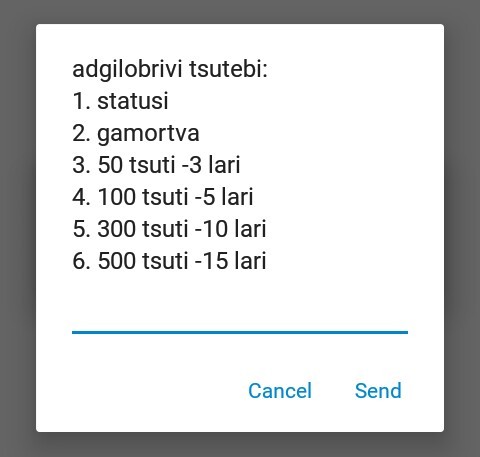Click the Send button
This screenshot has width=480, height=457.
click(378, 390)
